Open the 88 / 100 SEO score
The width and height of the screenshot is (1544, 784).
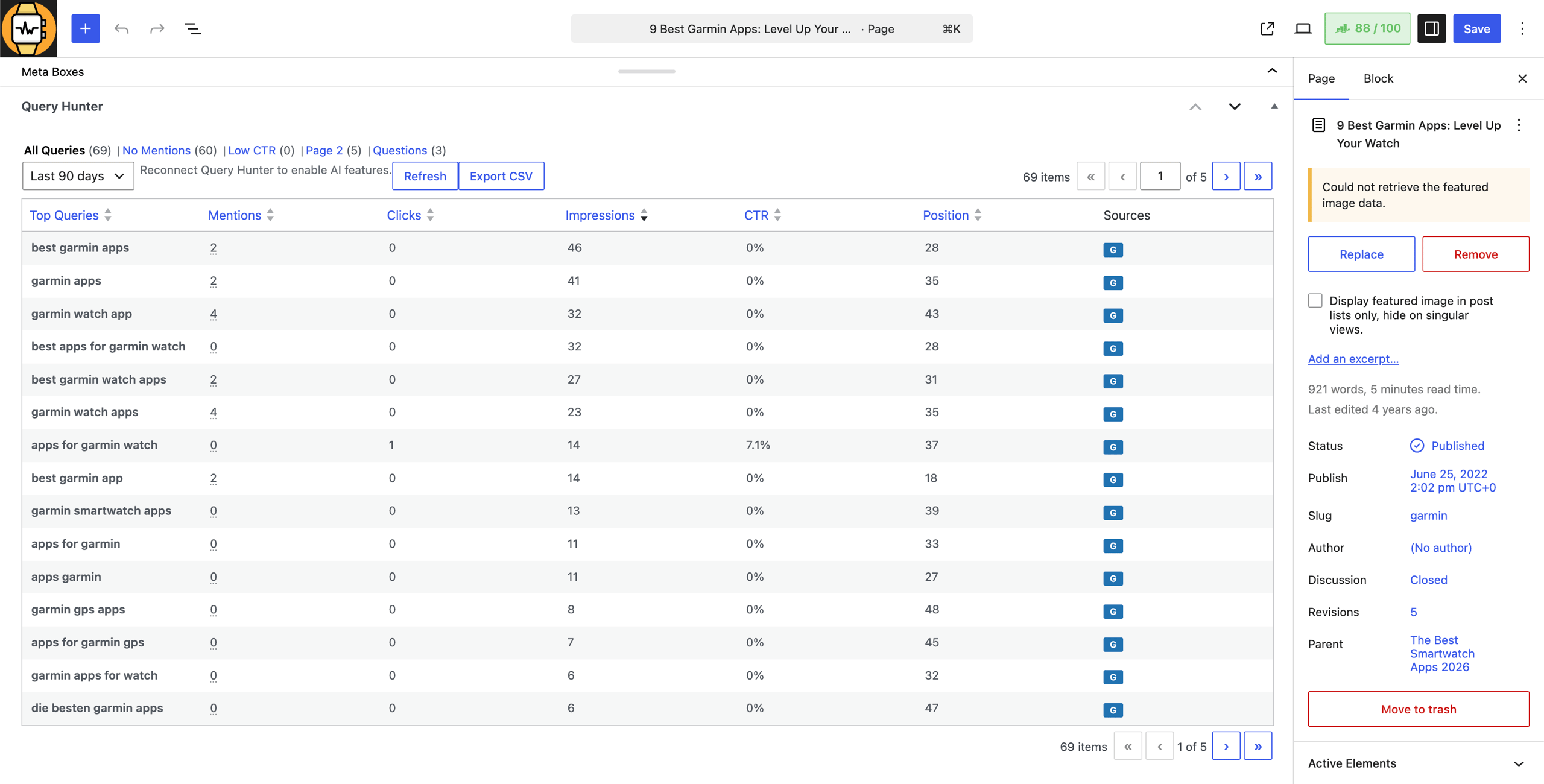(x=1367, y=28)
